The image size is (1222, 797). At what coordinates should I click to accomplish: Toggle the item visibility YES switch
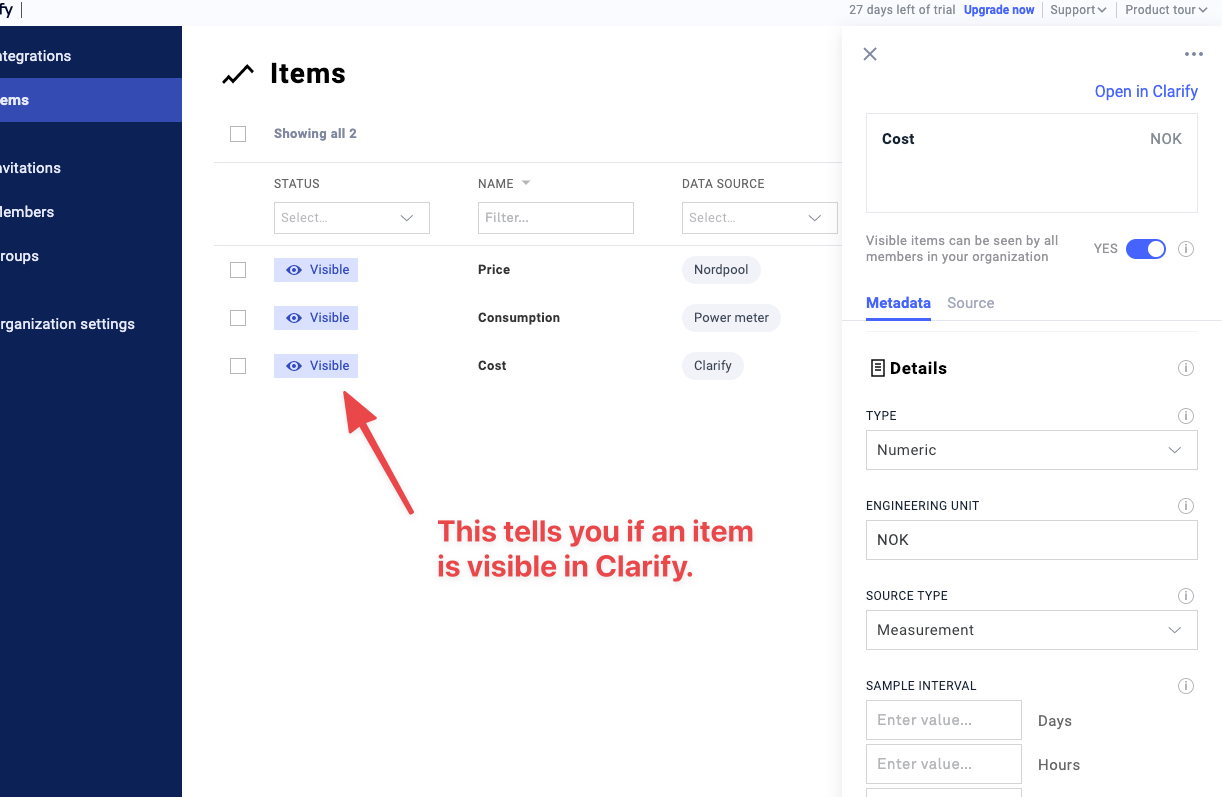(1145, 249)
